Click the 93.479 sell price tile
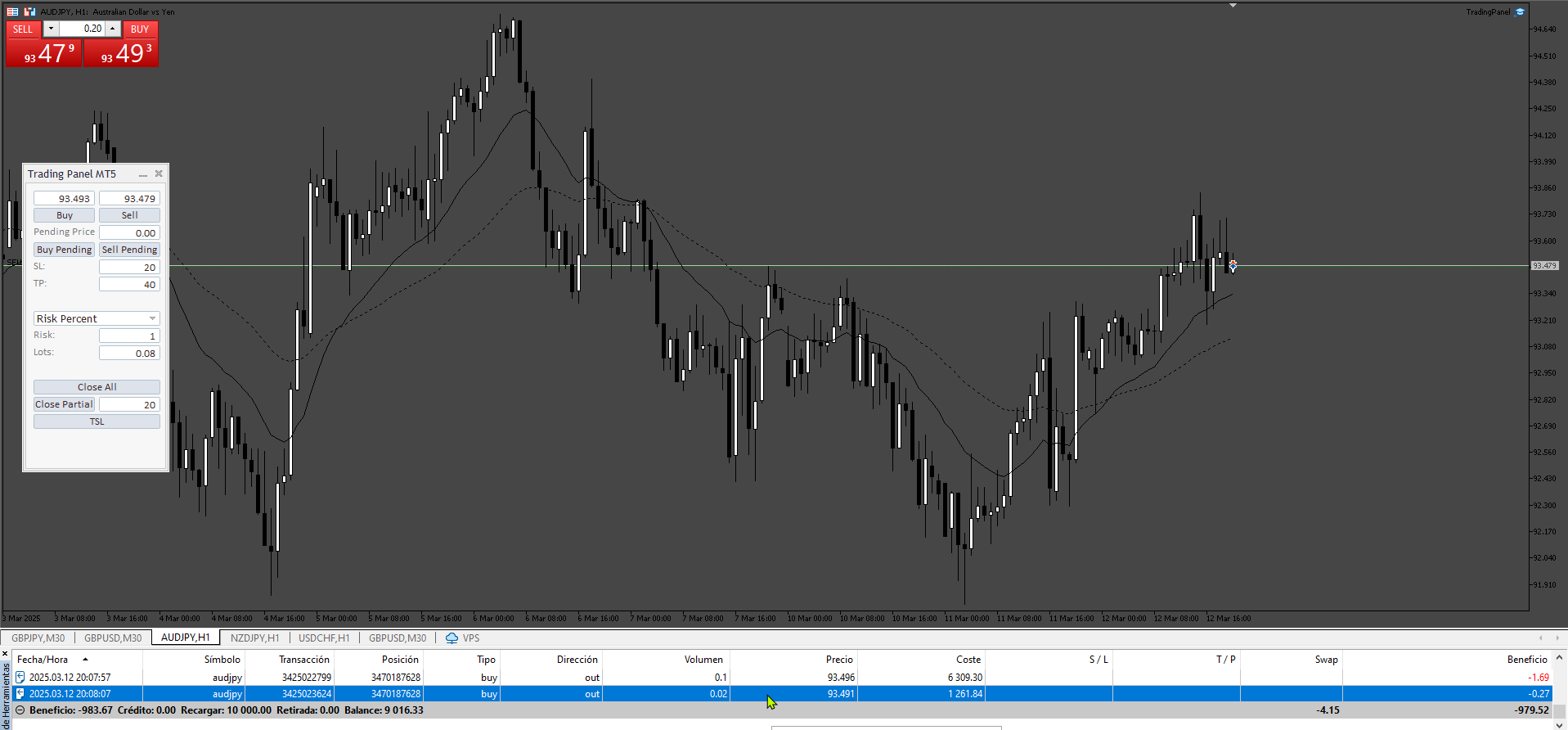Image resolution: width=1568 pixels, height=730 pixels. pyautogui.click(x=44, y=52)
